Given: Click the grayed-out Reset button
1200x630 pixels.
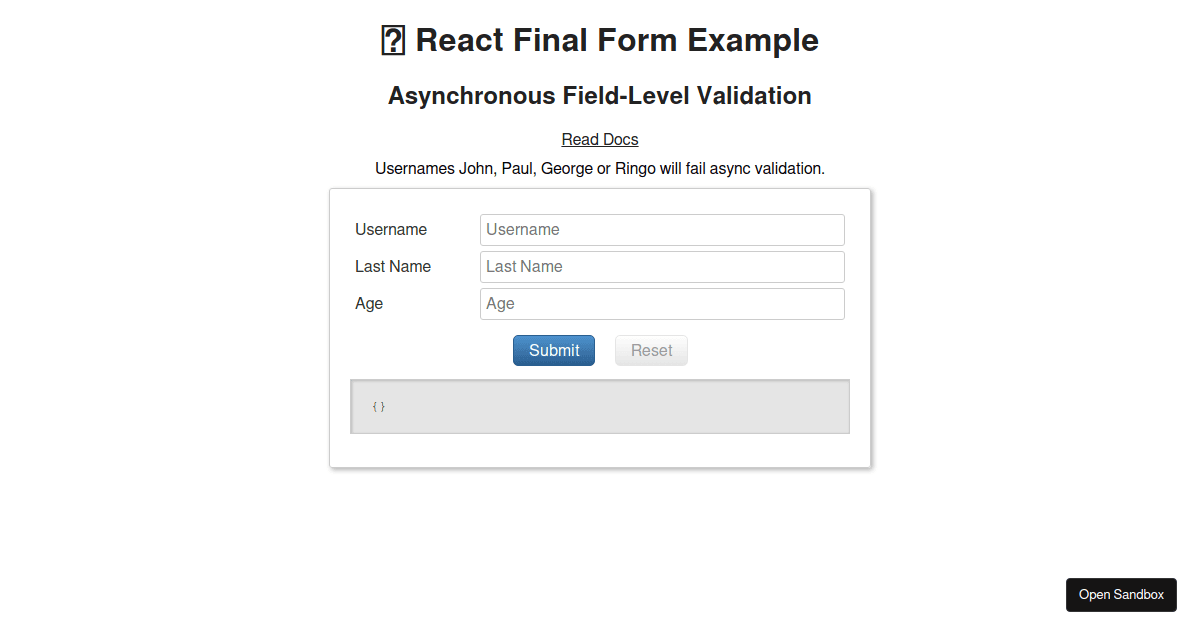Looking at the screenshot, I should click(x=651, y=351).
